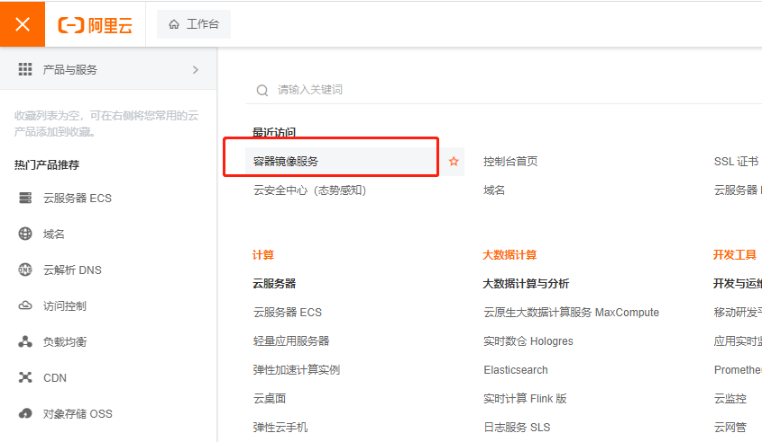Focus the 请输入关键词 search field

(x=505, y=90)
